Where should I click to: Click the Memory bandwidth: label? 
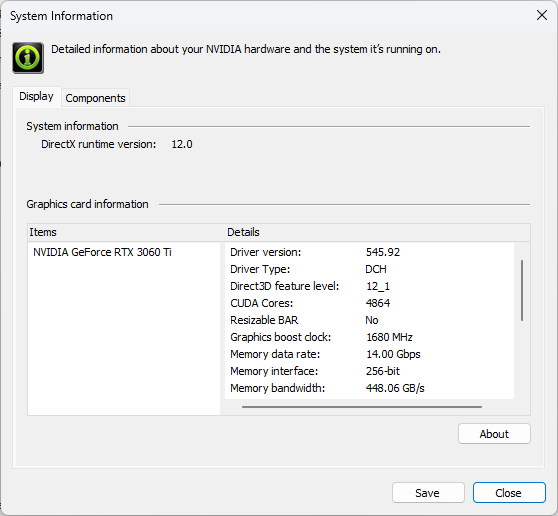tap(278, 388)
